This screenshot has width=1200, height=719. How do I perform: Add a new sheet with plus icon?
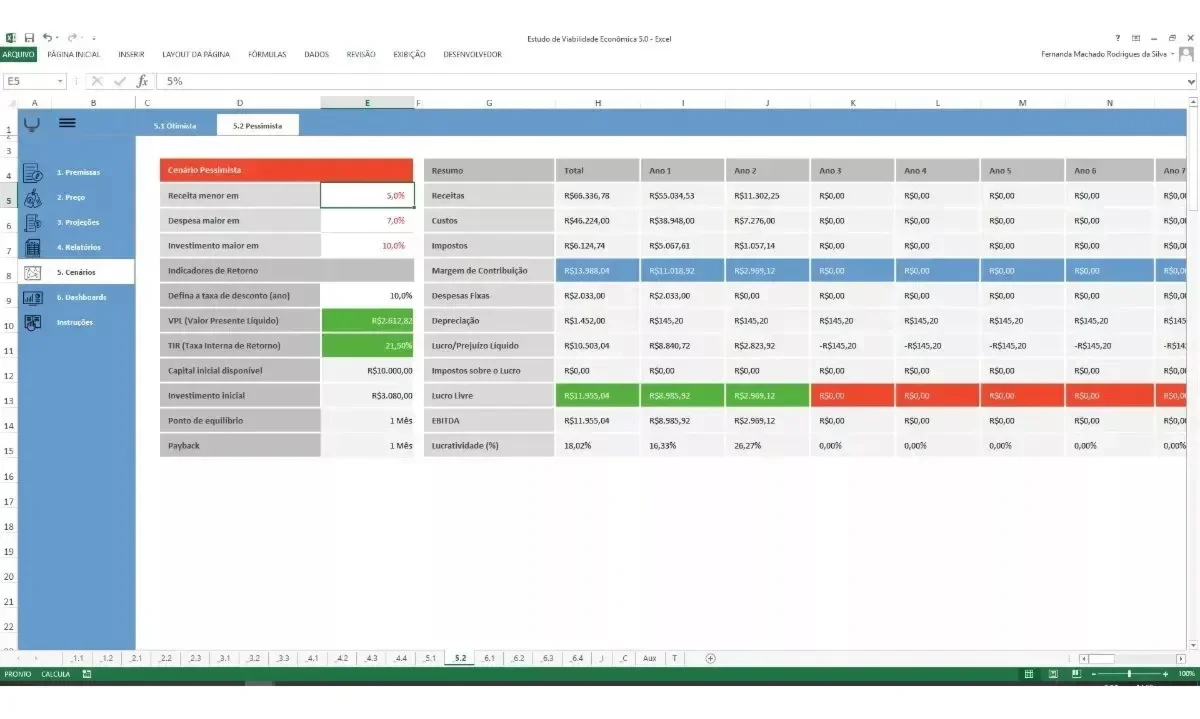pos(711,658)
